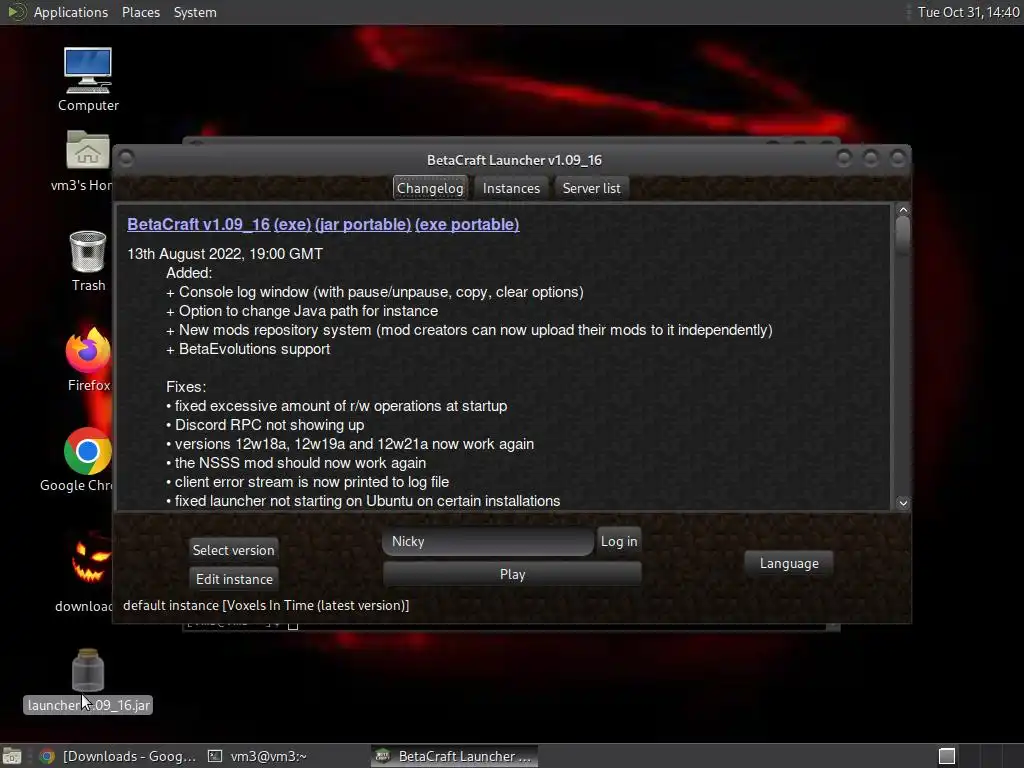The height and width of the screenshot is (768, 1024).
Task: Click the Edit instance button
Action: 234,579
